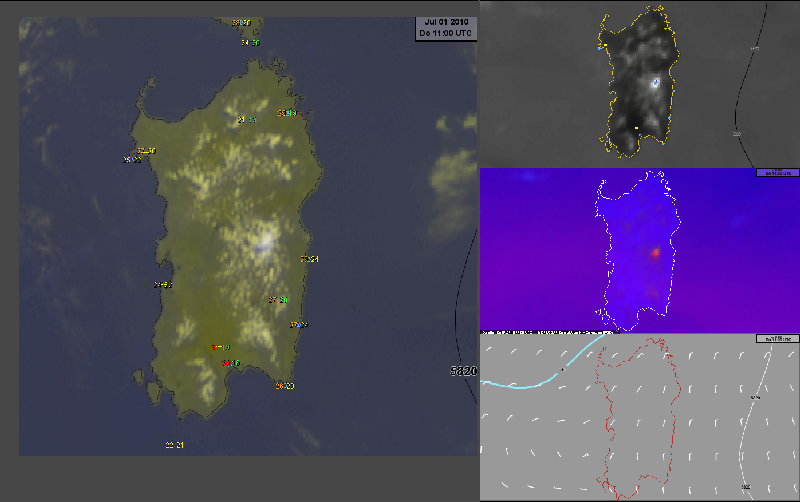Click the red Sardinia outline in wind panel
The height and width of the screenshot is (502, 800).
(x=602, y=420)
